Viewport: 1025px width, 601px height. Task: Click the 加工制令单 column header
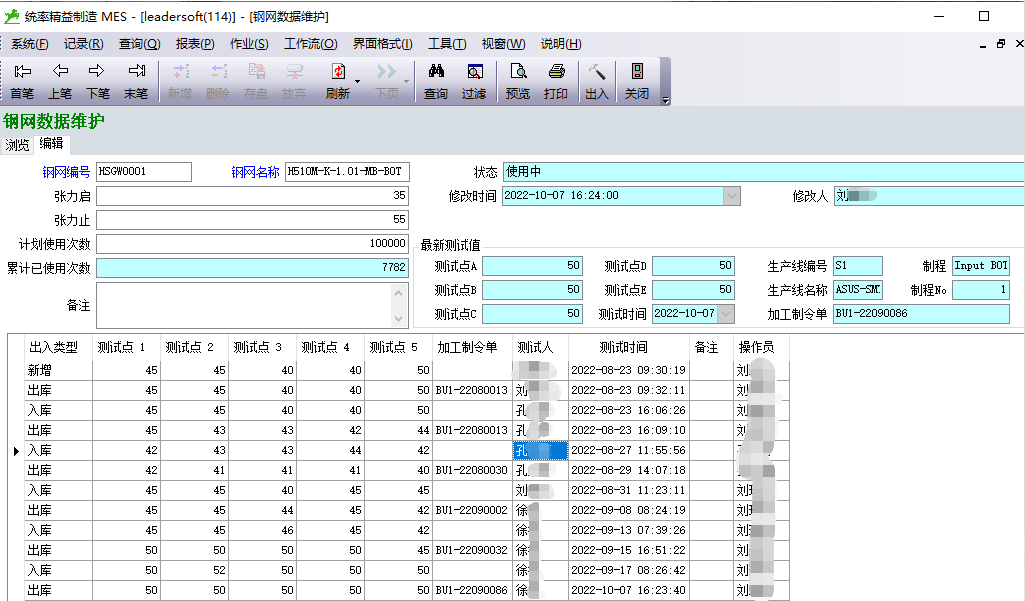pyautogui.click(x=471, y=347)
